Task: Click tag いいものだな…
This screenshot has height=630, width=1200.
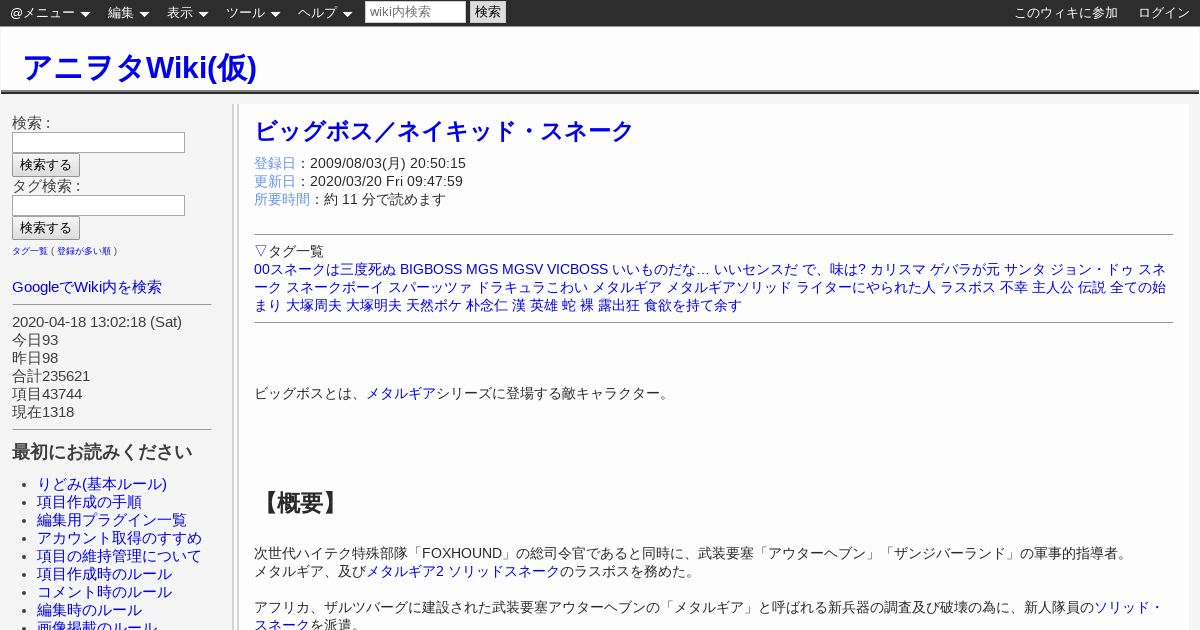Action: [x=661, y=269]
